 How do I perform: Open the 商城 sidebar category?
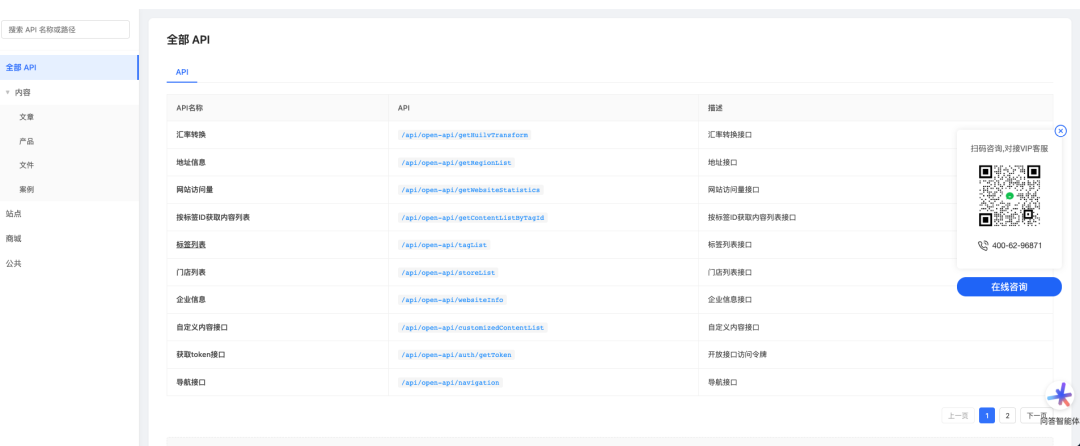coord(14,238)
